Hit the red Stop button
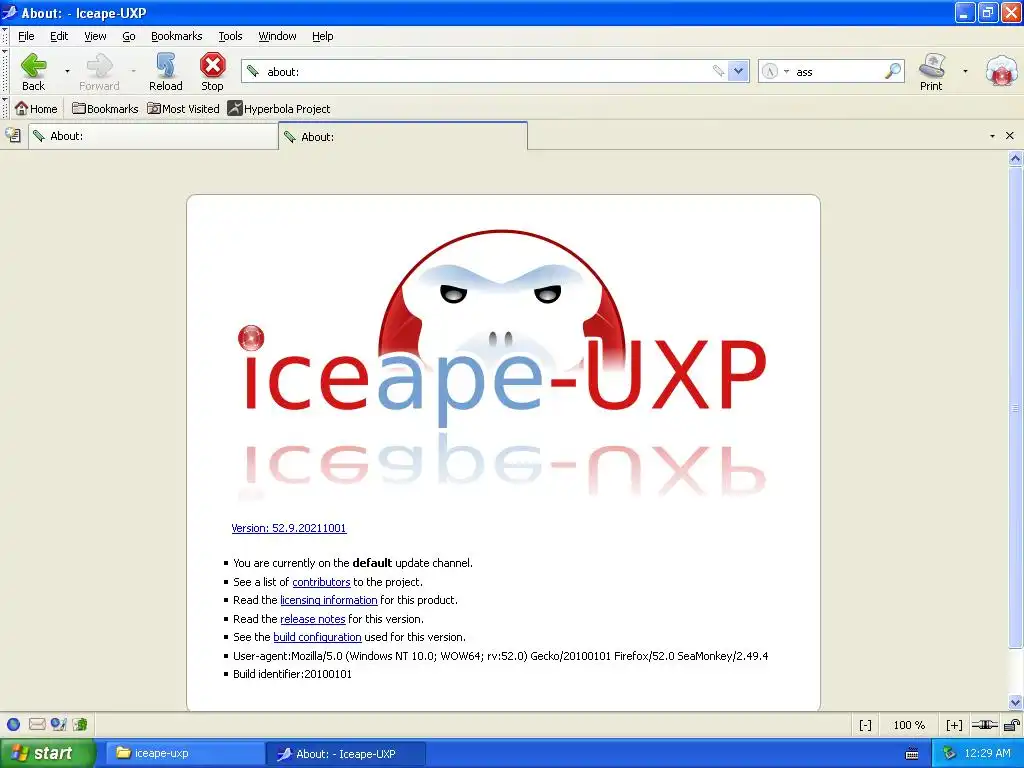 click(x=212, y=72)
